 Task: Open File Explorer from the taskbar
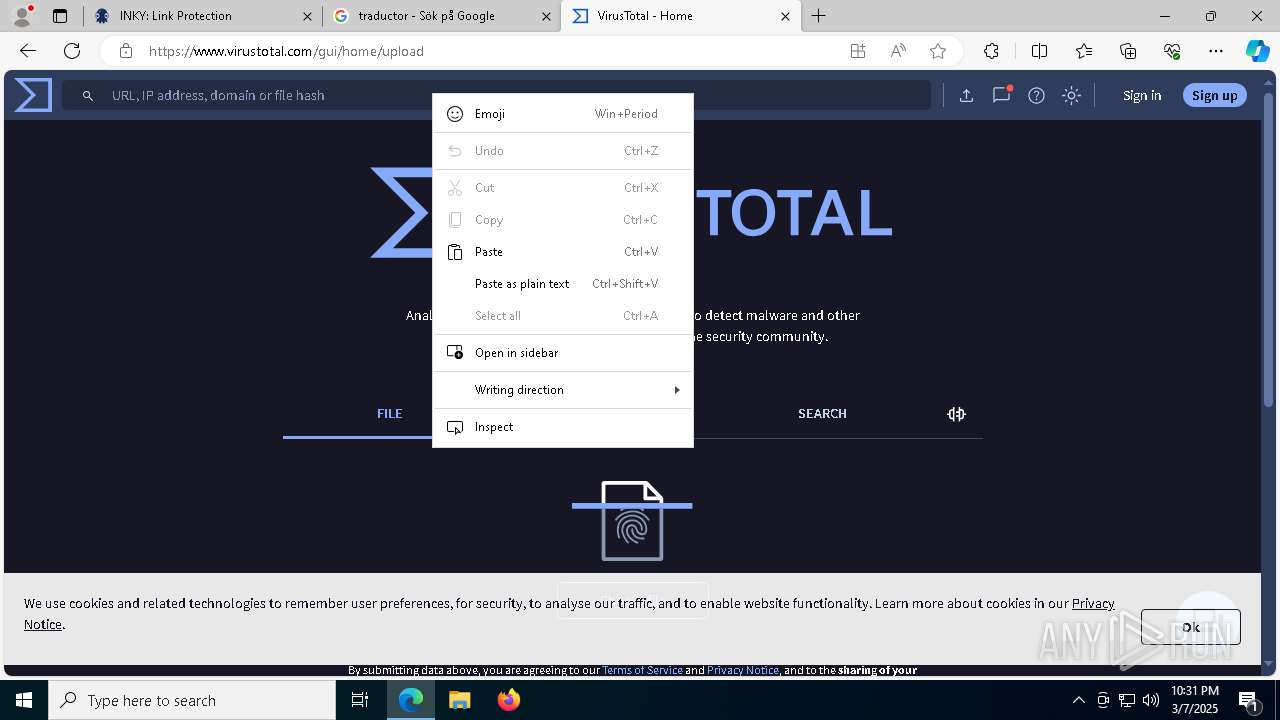[459, 700]
